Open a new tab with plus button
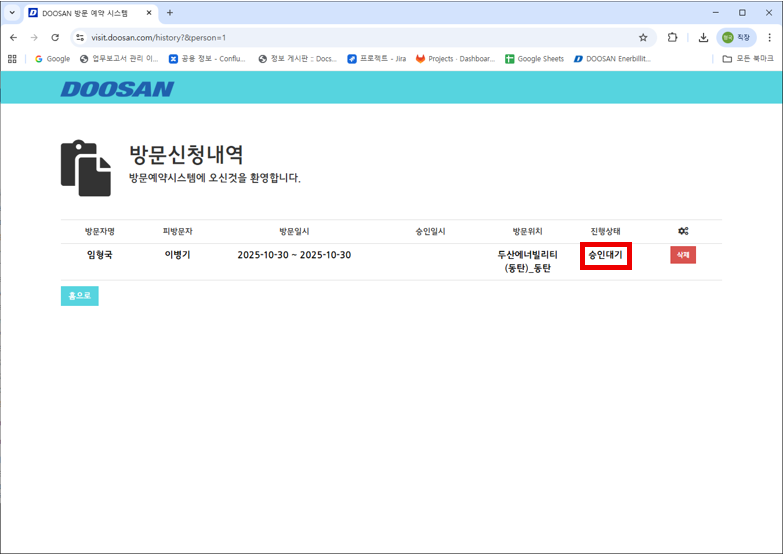The height and width of the screenshot is (556, 783). (x=169, y=13)
